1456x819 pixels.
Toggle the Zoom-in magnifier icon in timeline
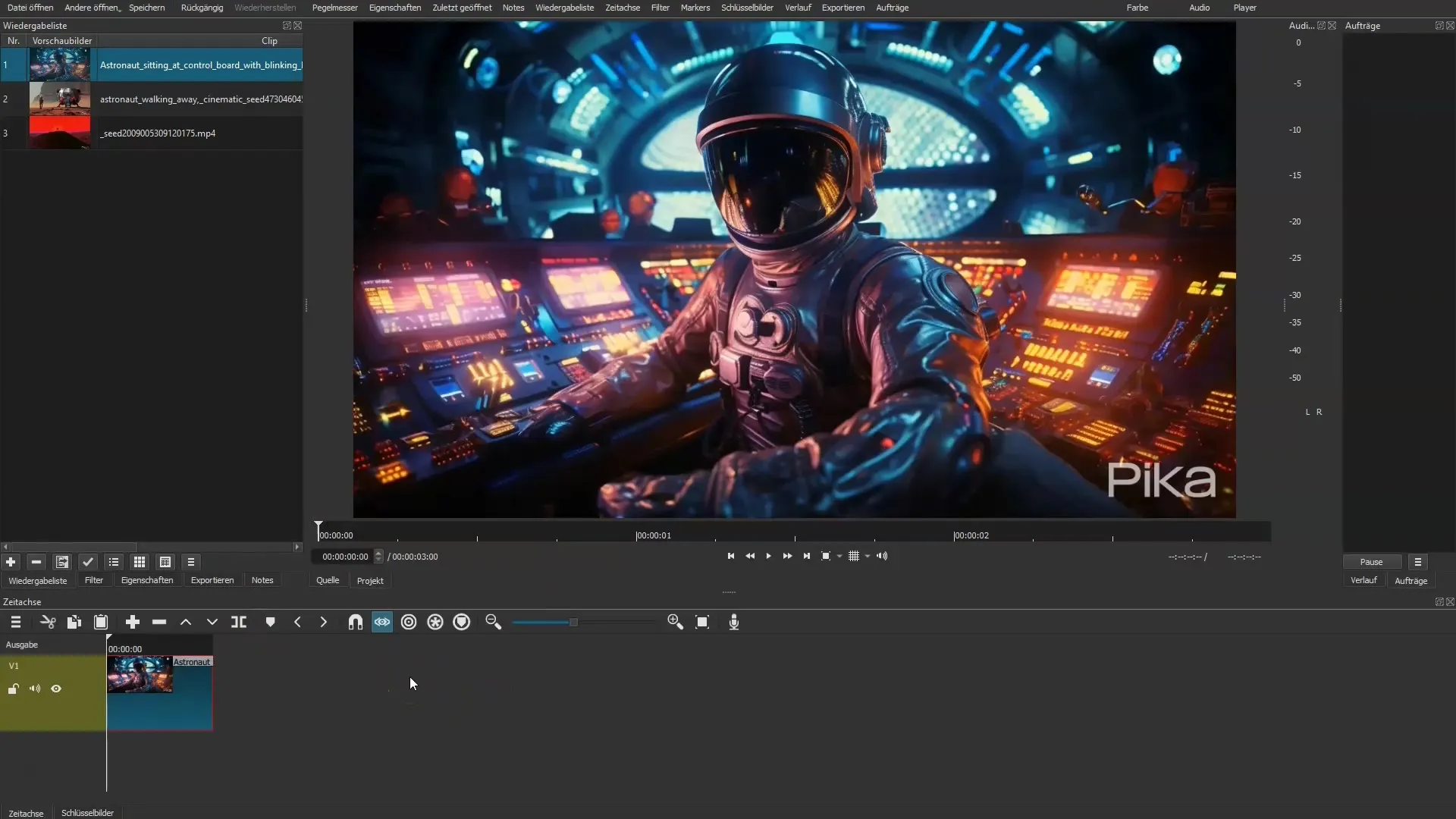676,621
